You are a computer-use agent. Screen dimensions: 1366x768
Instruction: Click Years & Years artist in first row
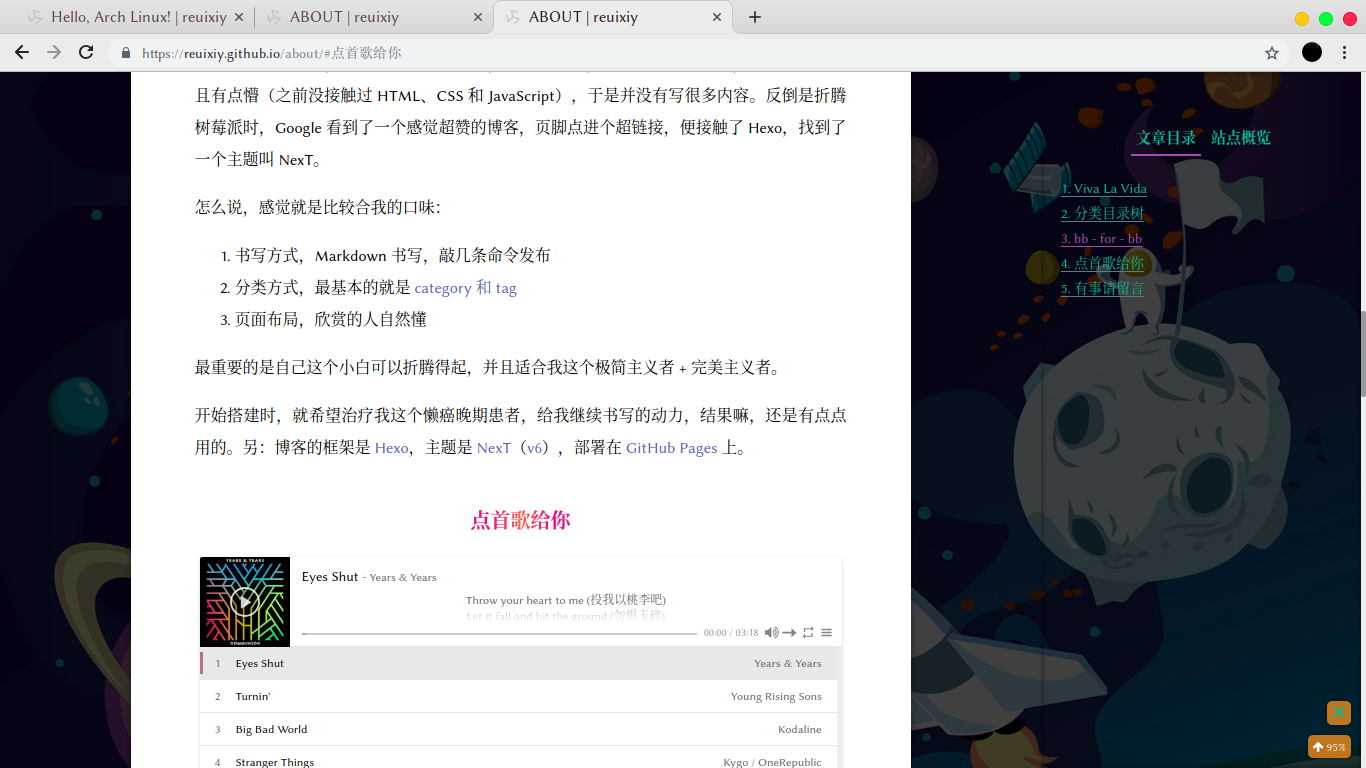[x=788, y=664]
